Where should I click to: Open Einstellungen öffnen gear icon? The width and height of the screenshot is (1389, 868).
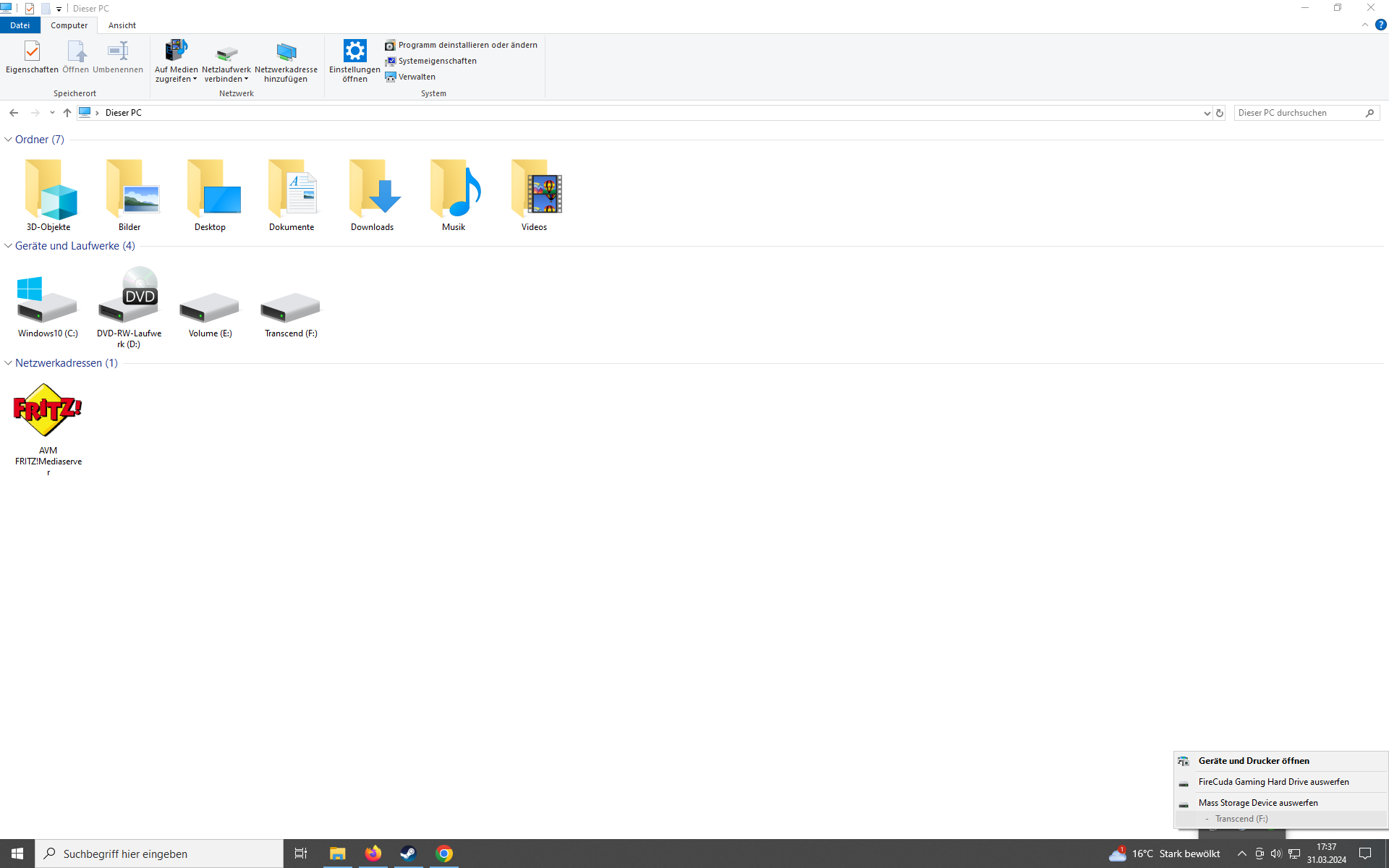(x=354, y=52)
